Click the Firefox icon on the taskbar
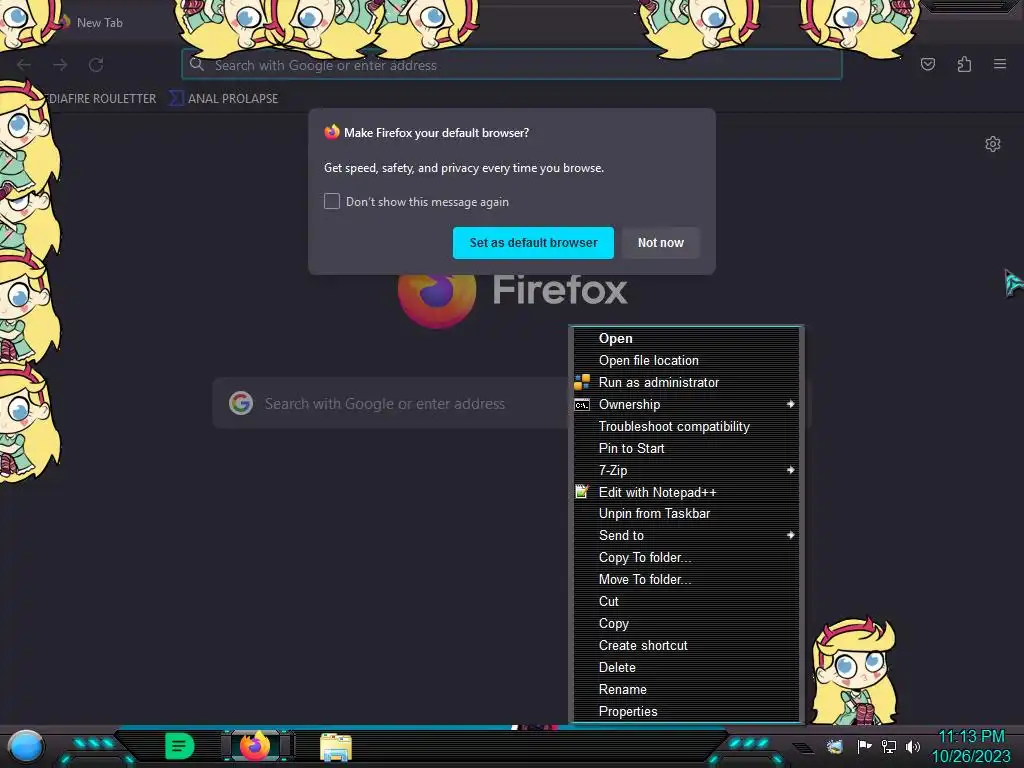1024x768 pixels. [255, 746]
